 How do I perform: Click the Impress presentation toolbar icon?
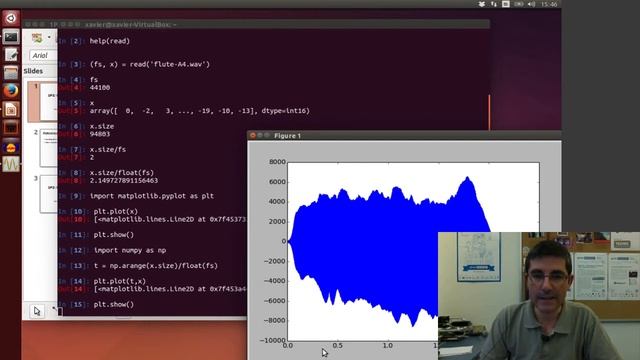click(37, 38)
